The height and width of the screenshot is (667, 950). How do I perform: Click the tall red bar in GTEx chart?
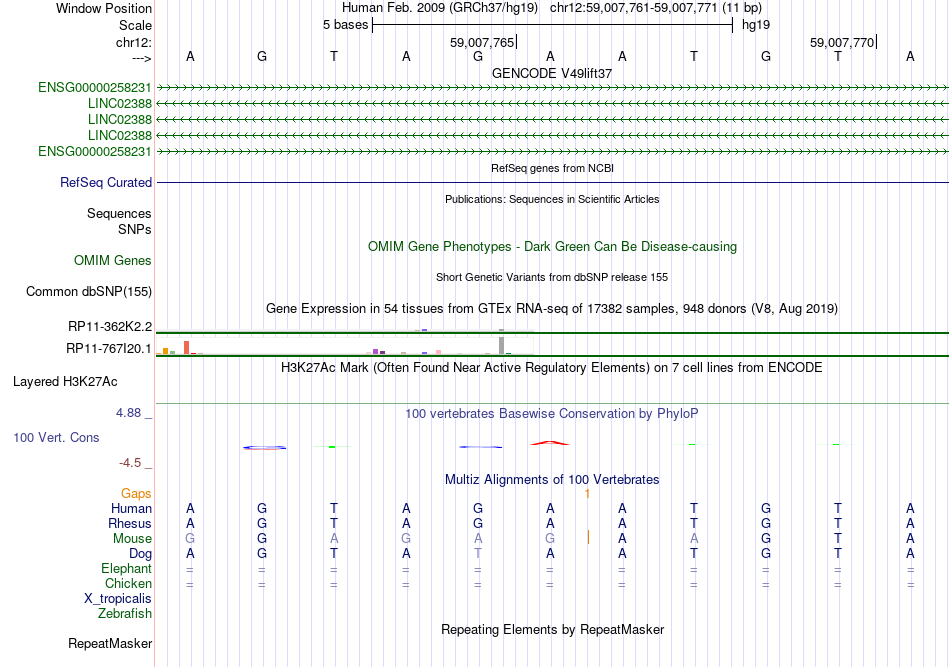[187, 347]
